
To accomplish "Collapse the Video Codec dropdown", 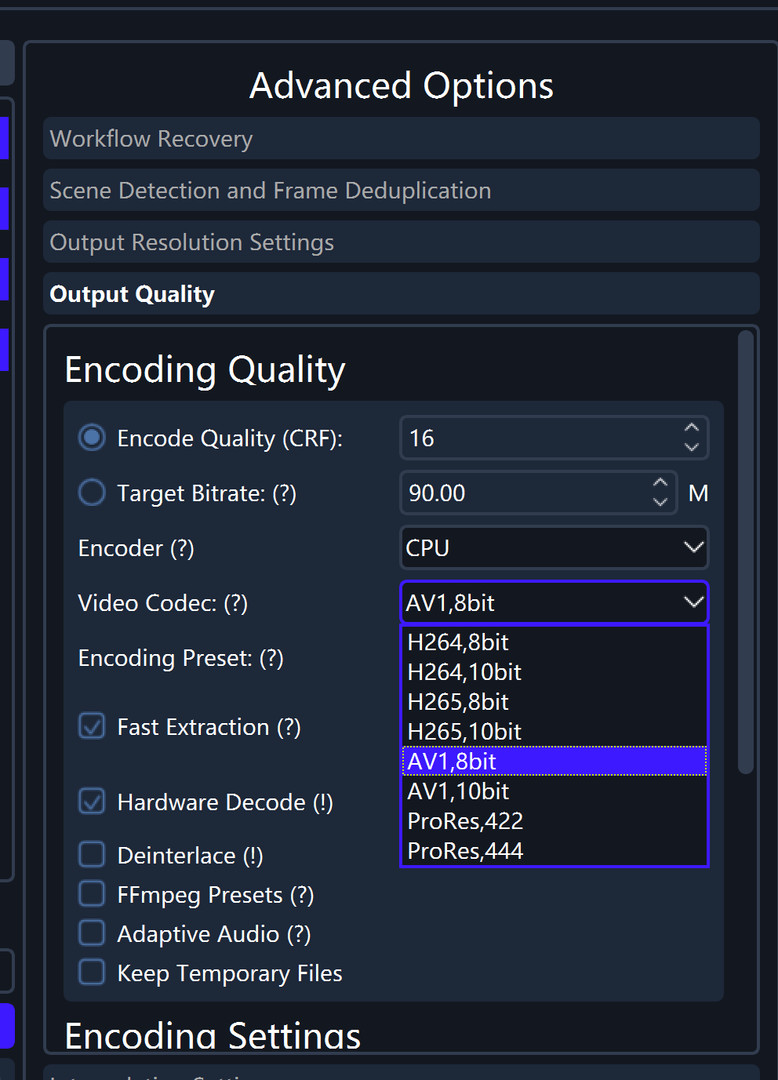I will tap(694, 601).
